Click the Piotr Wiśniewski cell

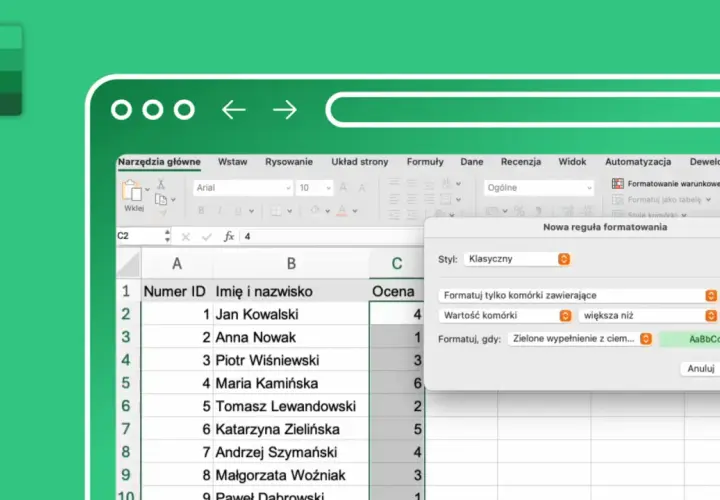[x=291, y=360]
